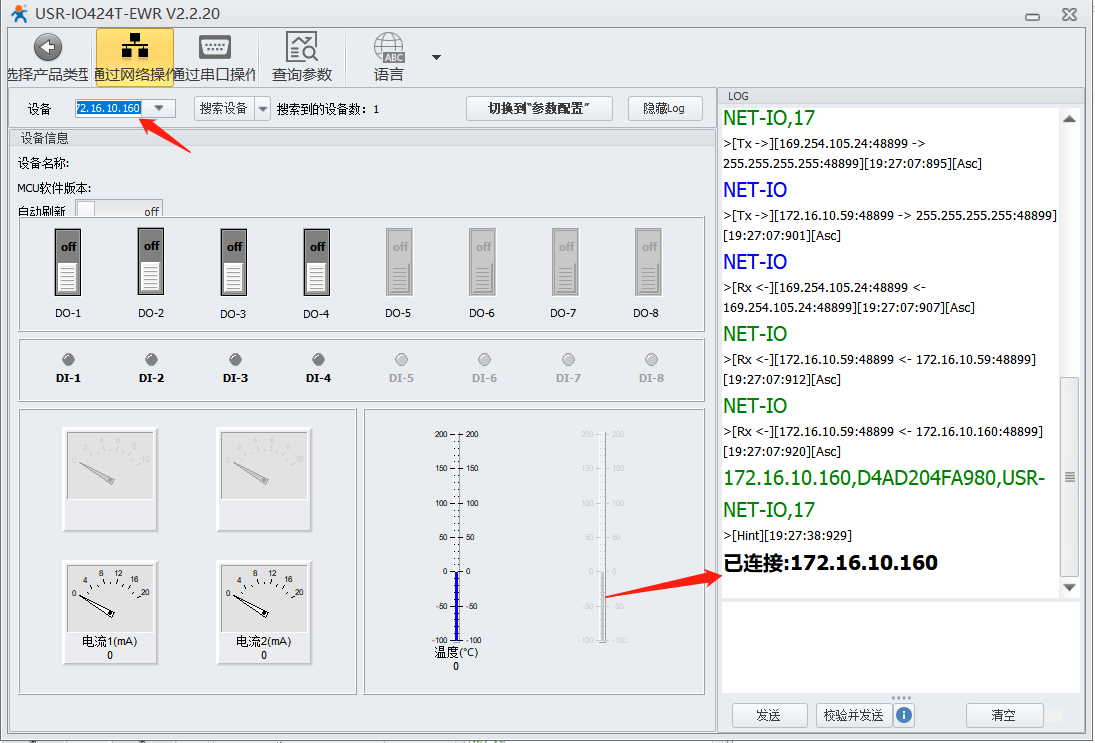The height and width of the screenshot is (743, 1095).
Task: Click the 温度 thermometer gauge bar
Action: click(x=456, y=540)
